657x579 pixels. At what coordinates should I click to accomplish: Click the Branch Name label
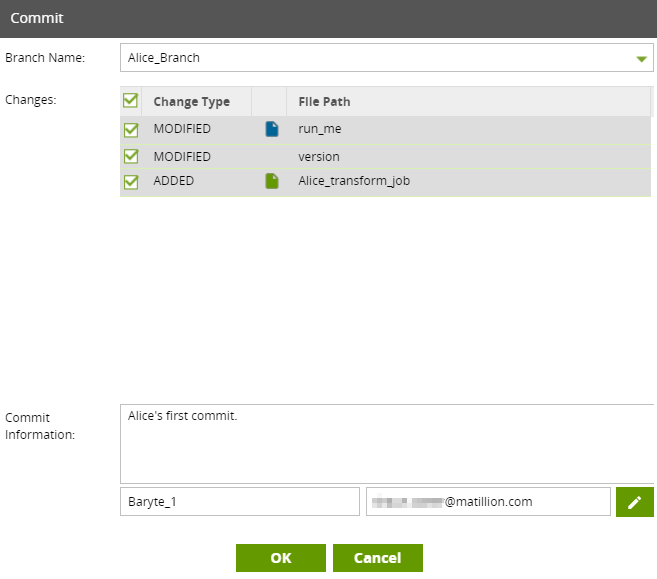click(45, 57)
